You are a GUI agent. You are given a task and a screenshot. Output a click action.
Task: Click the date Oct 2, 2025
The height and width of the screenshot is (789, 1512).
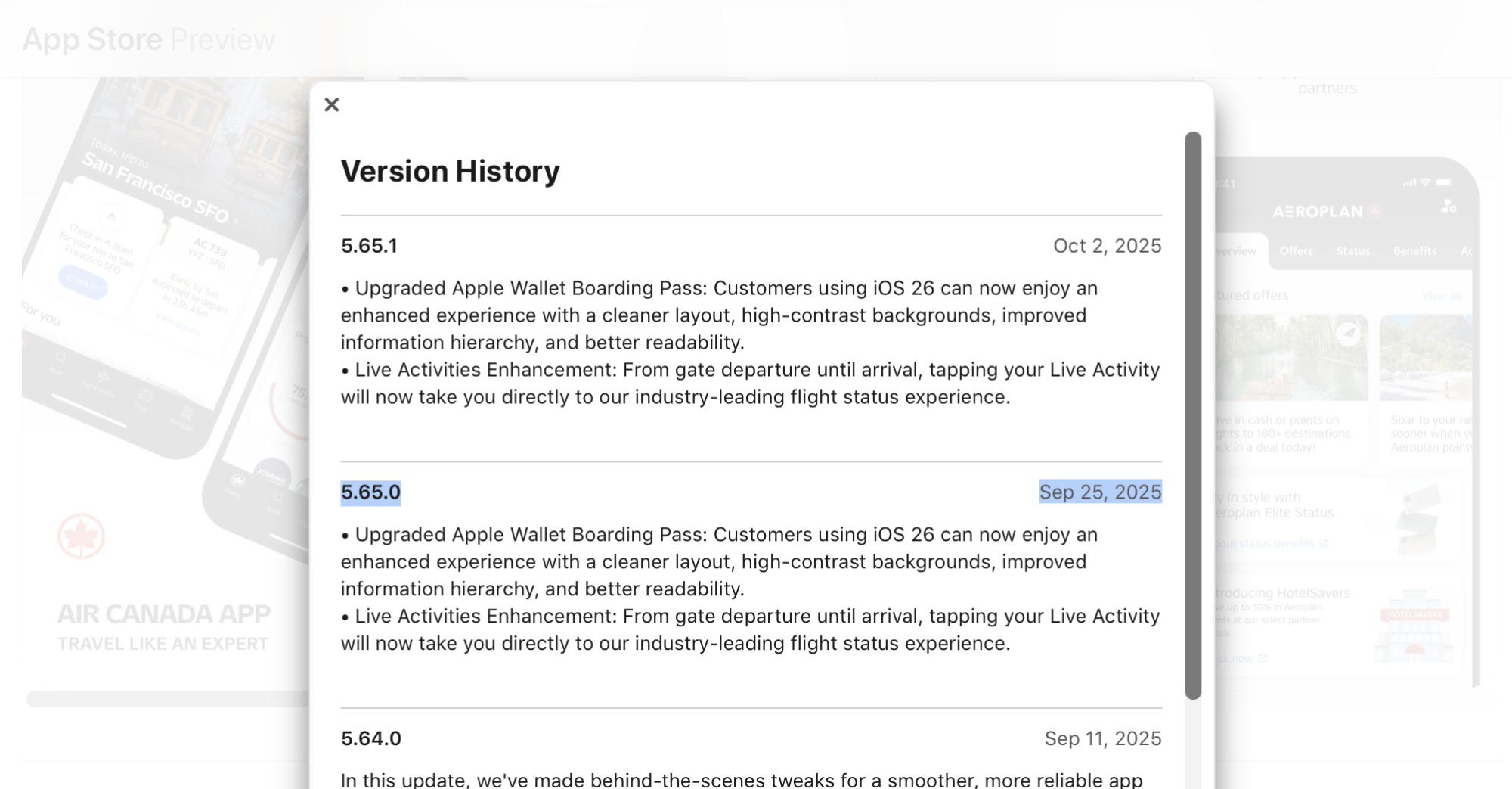pos(1107,246)
